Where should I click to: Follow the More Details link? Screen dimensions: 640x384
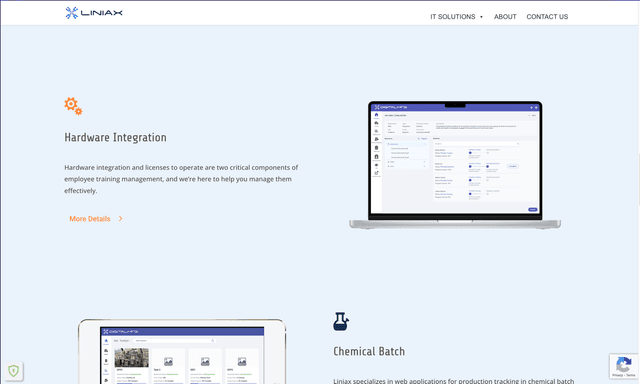[90, 219]
